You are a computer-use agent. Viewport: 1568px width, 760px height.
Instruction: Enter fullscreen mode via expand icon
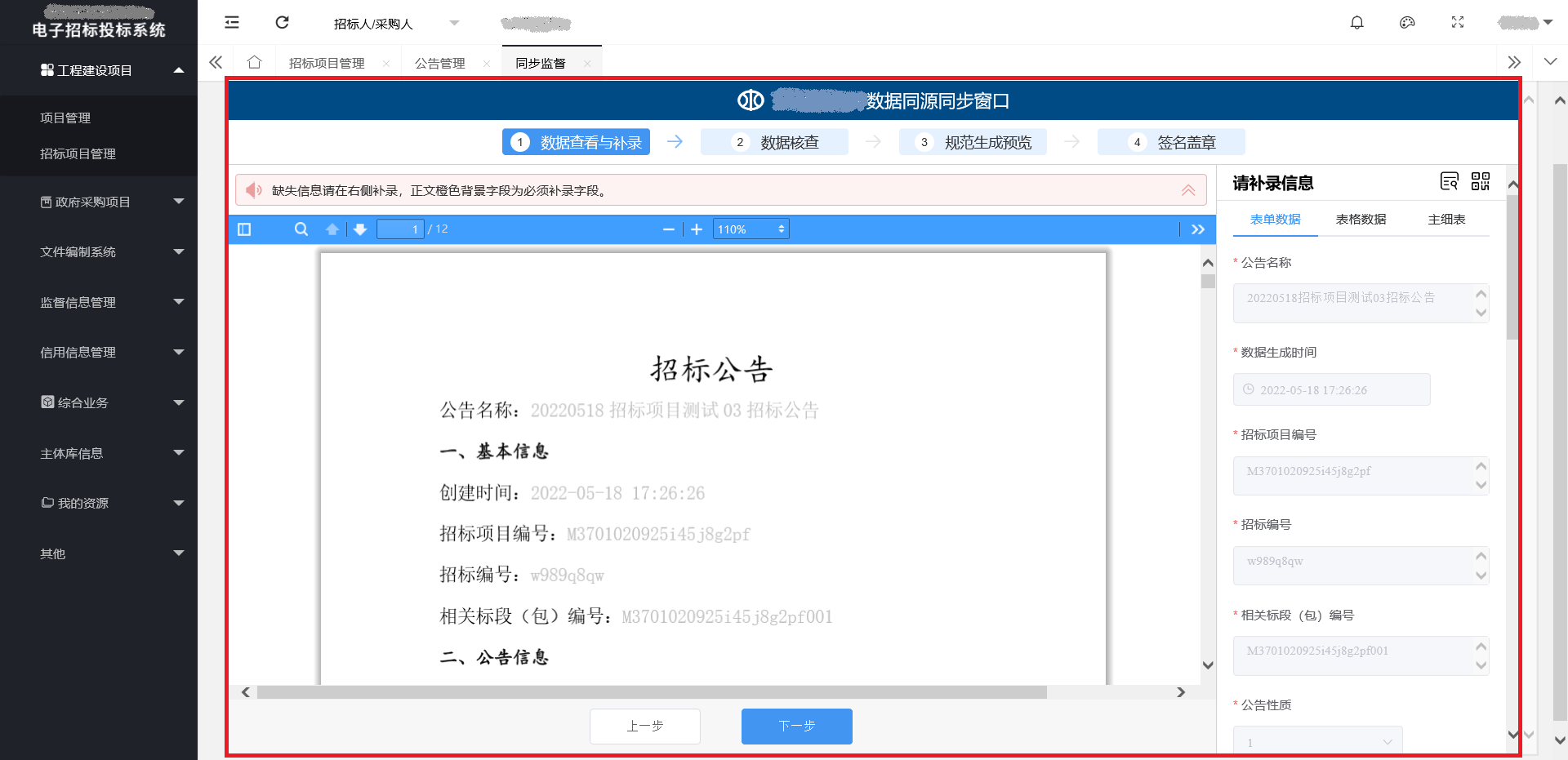coord(1457,23)
